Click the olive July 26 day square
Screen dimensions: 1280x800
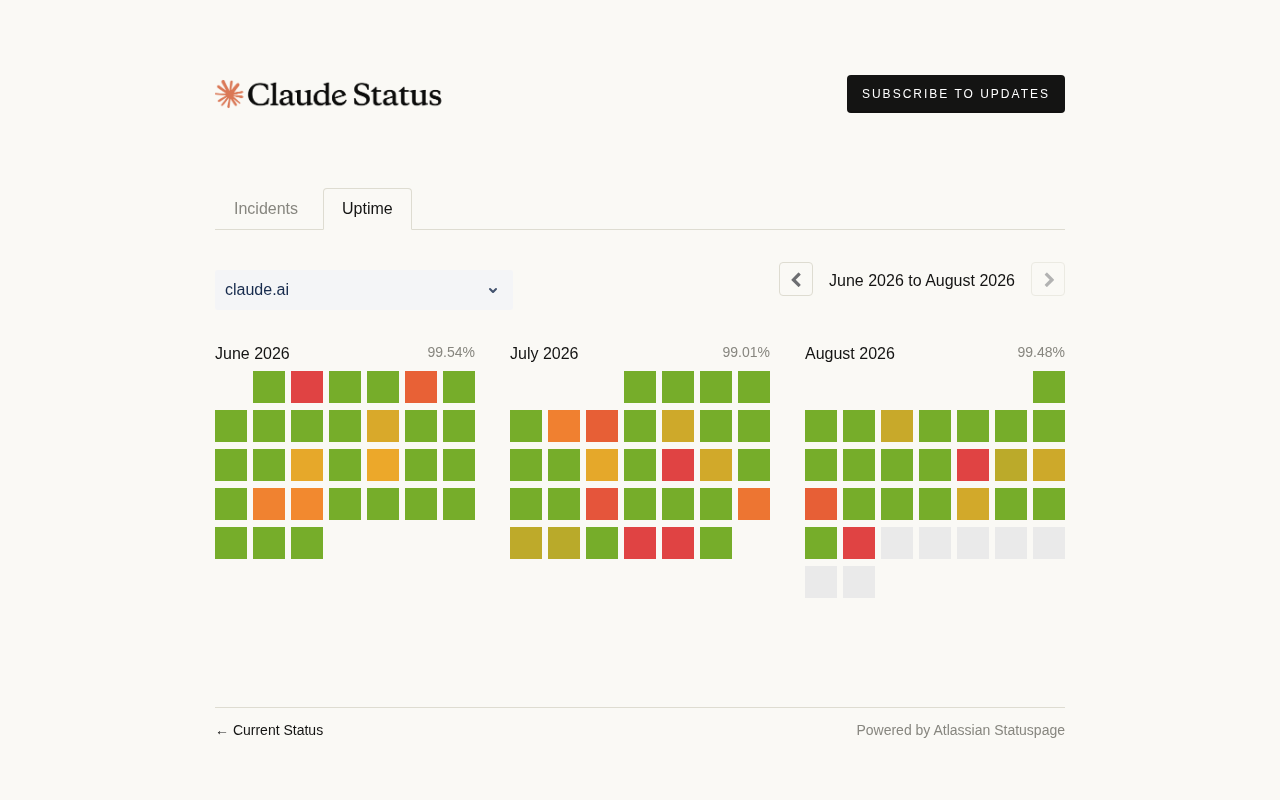(x=526, y=543)
